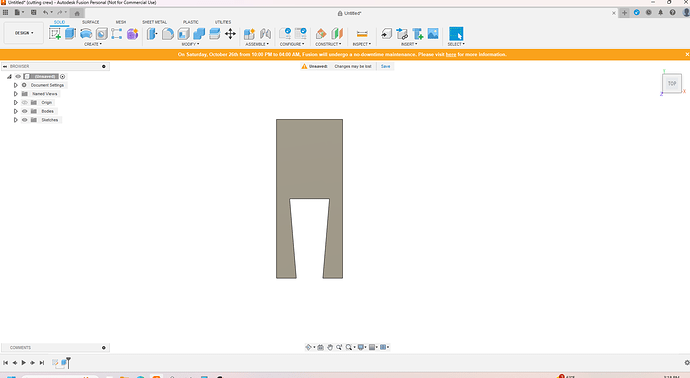Image resolution: width=690 pixels, height=378 pixels.
Task: Pick the Fillet tool in Modify
Action: tap(167, 33)
